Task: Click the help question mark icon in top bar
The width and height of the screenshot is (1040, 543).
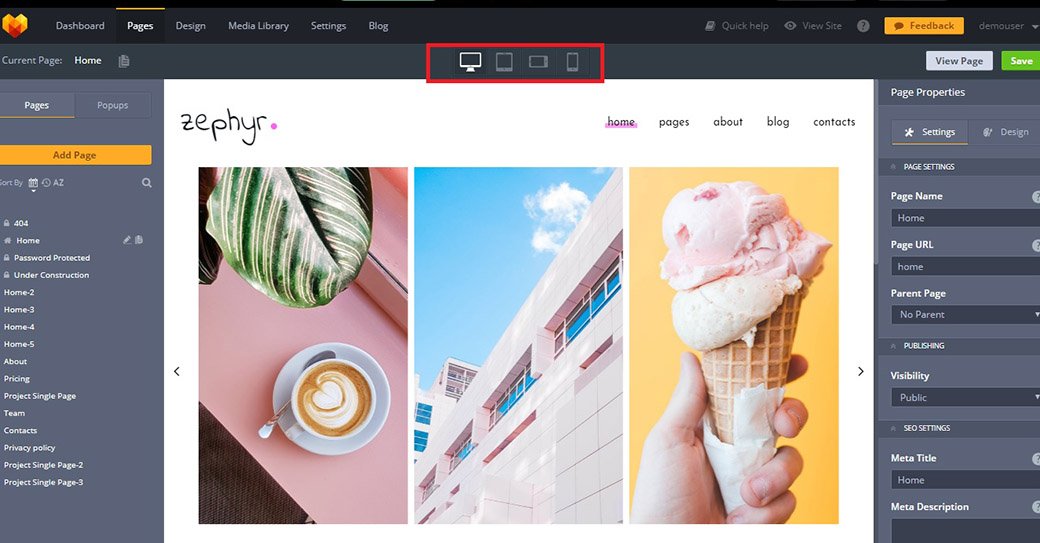Action: pos(863,26)
